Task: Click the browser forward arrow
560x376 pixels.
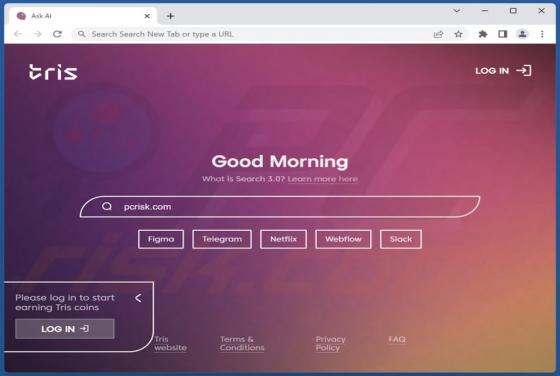Action: pos(38,34)
